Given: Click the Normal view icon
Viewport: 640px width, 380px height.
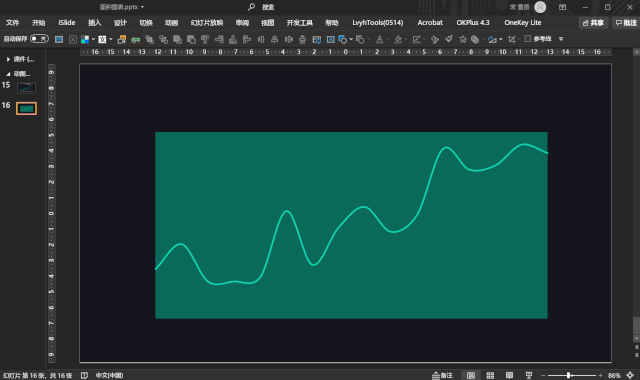Looking at the screenshot, I should (x=471, y=375).
